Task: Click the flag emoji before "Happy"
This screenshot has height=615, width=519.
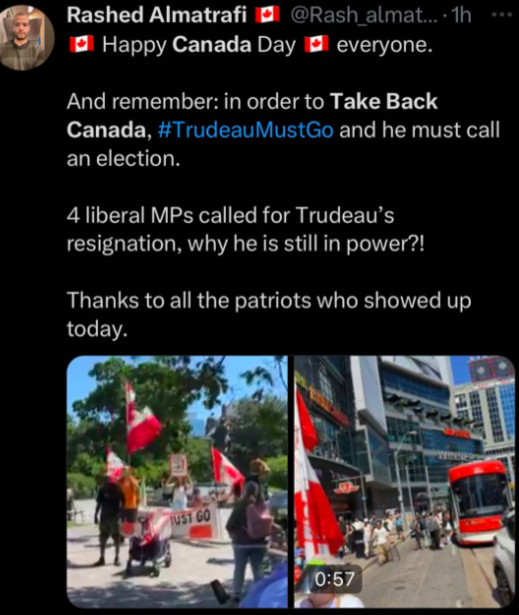Action: click(x=81, y=44)
